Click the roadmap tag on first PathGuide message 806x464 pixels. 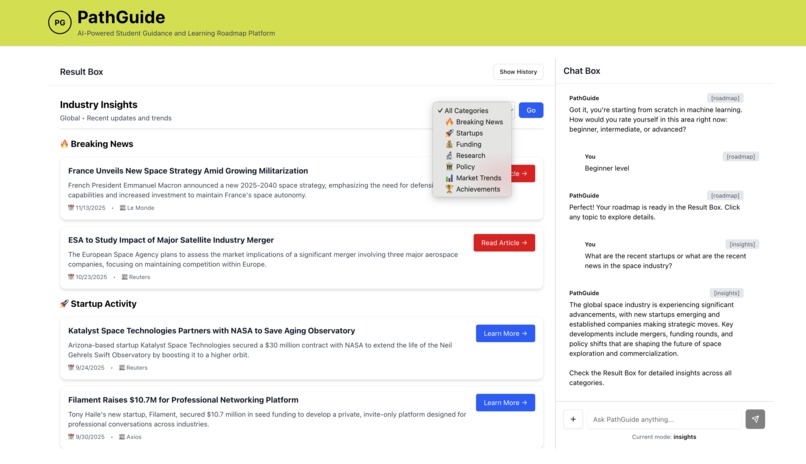coord(725,98)
